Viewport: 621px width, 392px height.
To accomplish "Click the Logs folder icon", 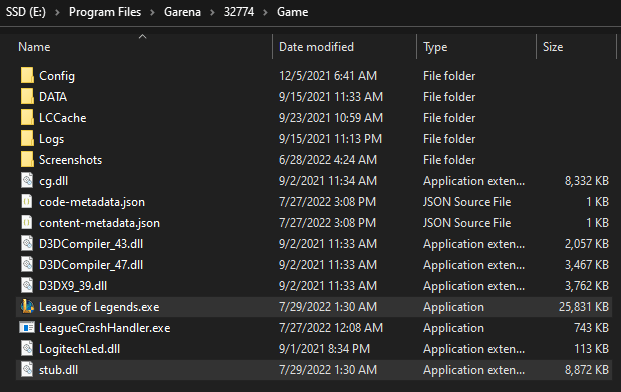I will (27, 138).
